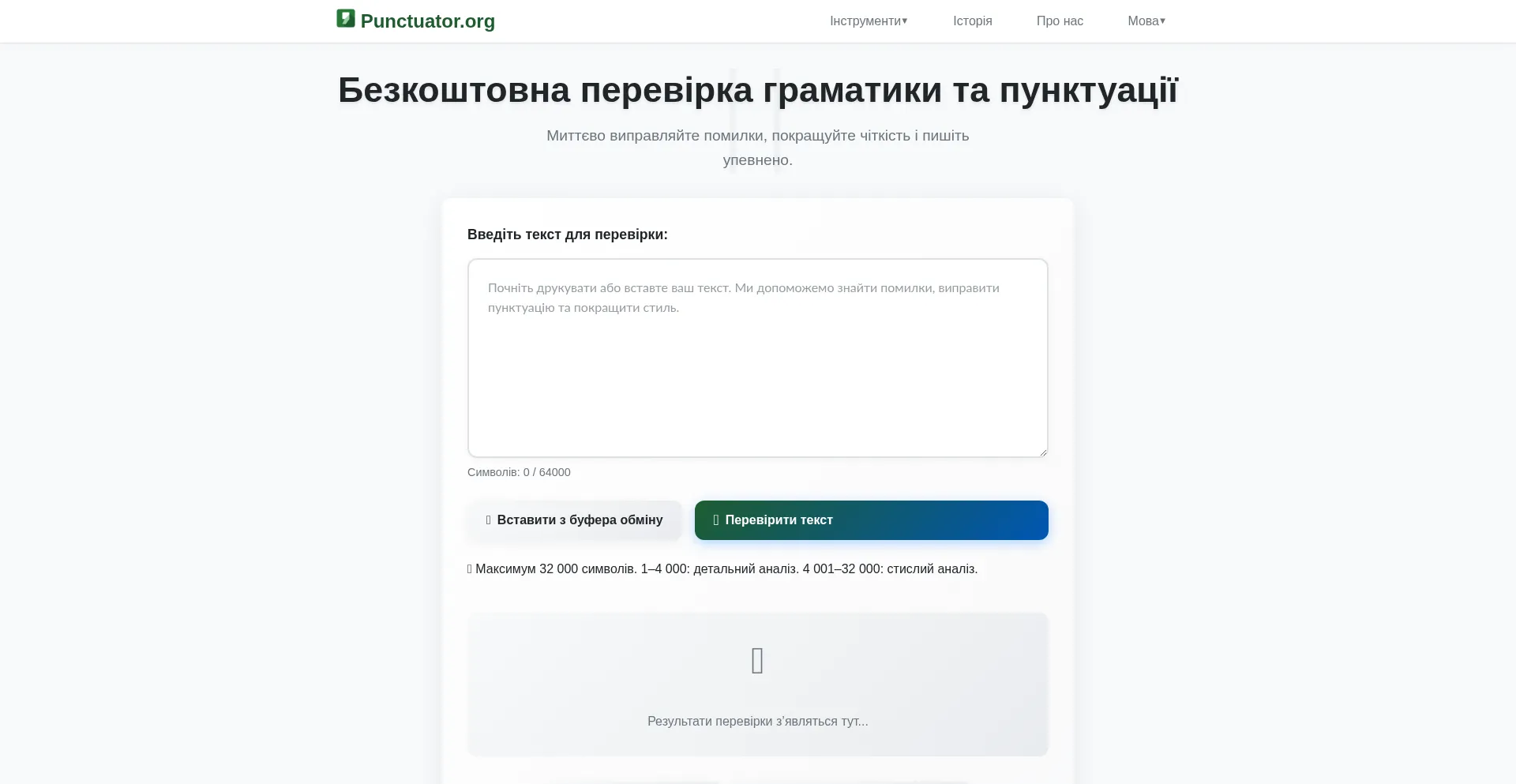Screen dimensions: 1516x784
Task: Click the arrow next to Мова
Action: [1163, 21]
